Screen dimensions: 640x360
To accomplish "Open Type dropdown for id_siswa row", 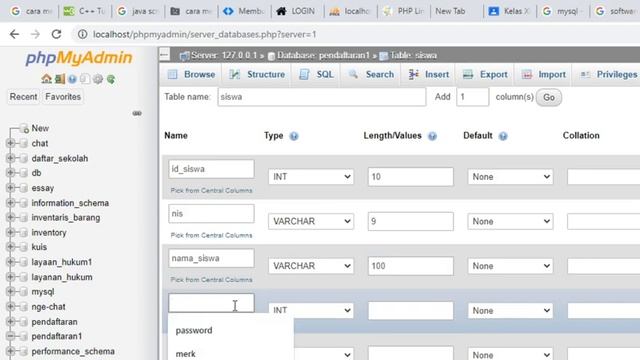I will (311, 177).
